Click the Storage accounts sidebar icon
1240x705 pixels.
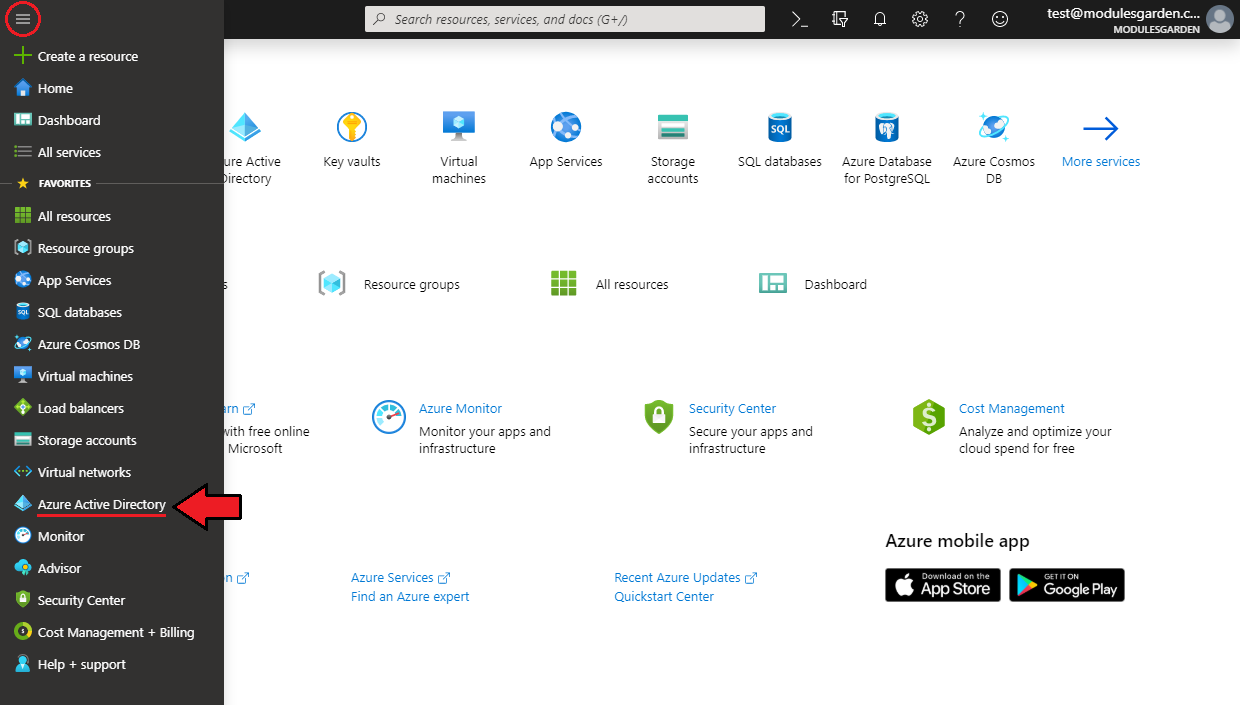23,440
